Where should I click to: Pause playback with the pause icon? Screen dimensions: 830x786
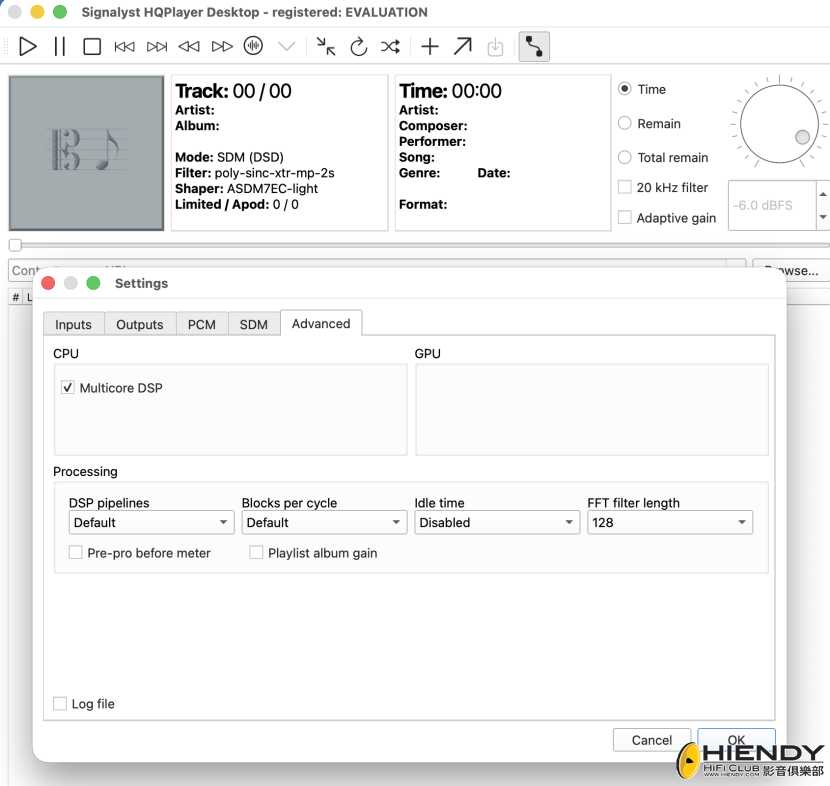coord(60,47)
